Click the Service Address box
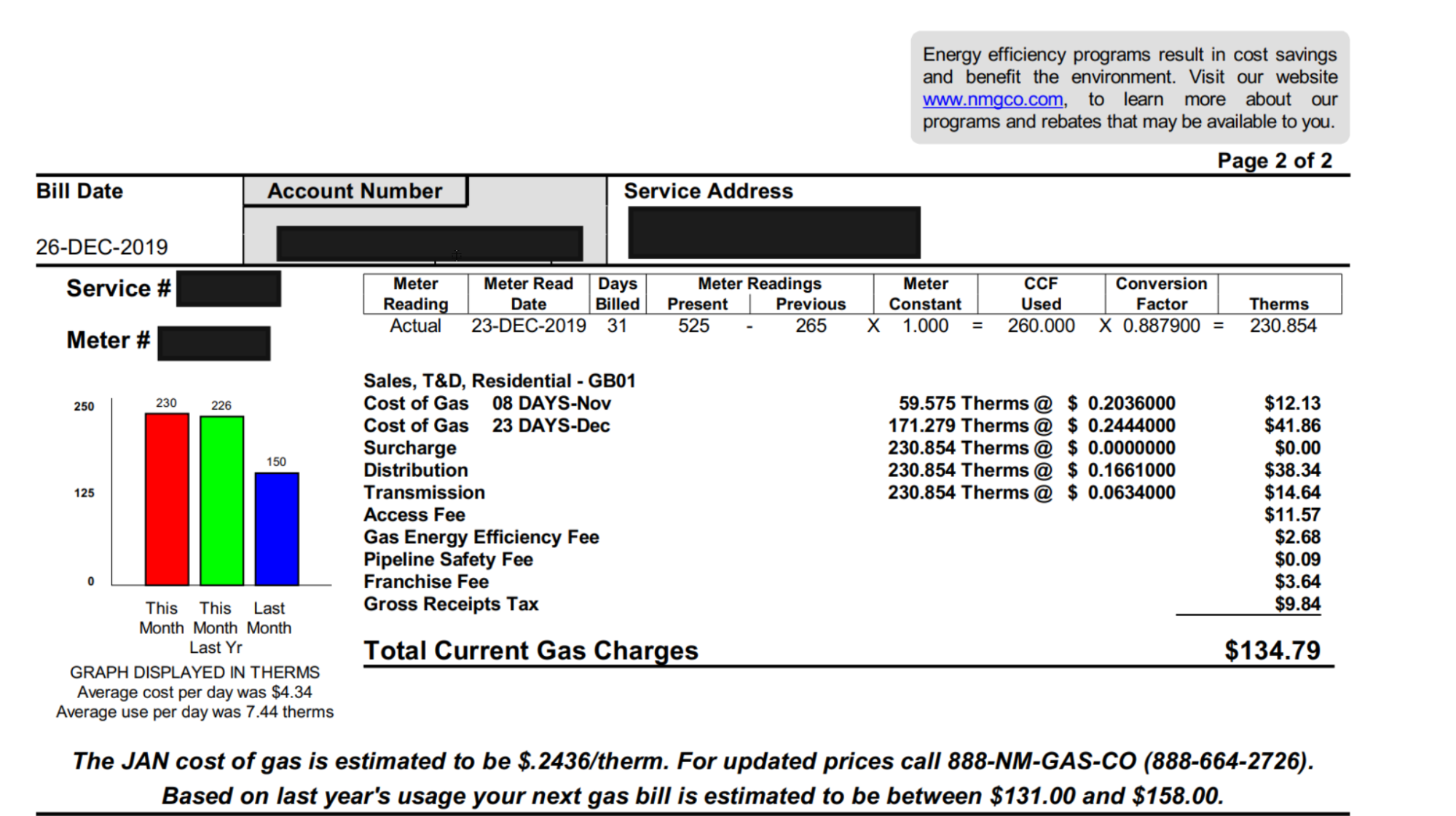Screen dimensions: 1456x816 774,231
